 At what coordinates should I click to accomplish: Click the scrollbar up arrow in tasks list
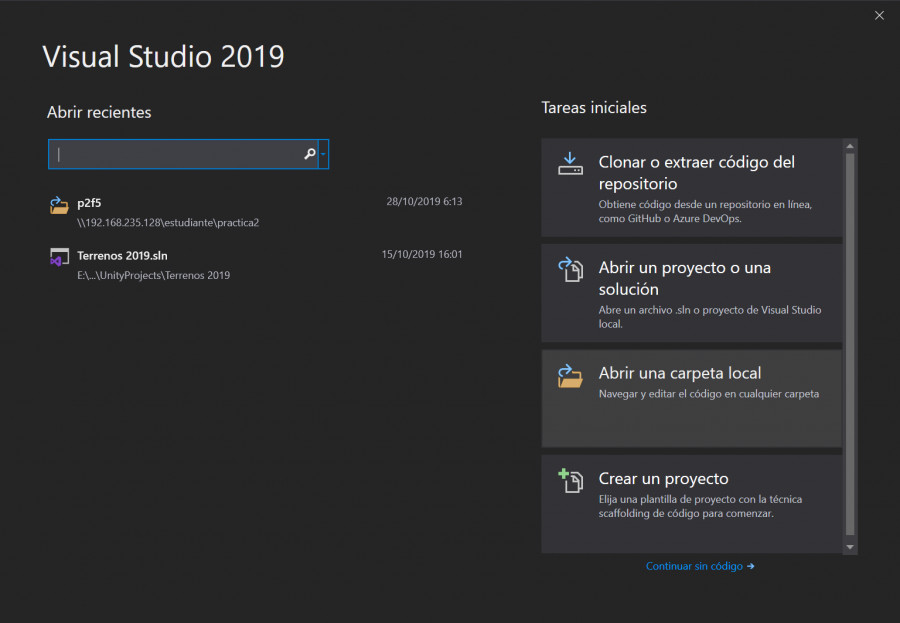(x=850, y=146)
